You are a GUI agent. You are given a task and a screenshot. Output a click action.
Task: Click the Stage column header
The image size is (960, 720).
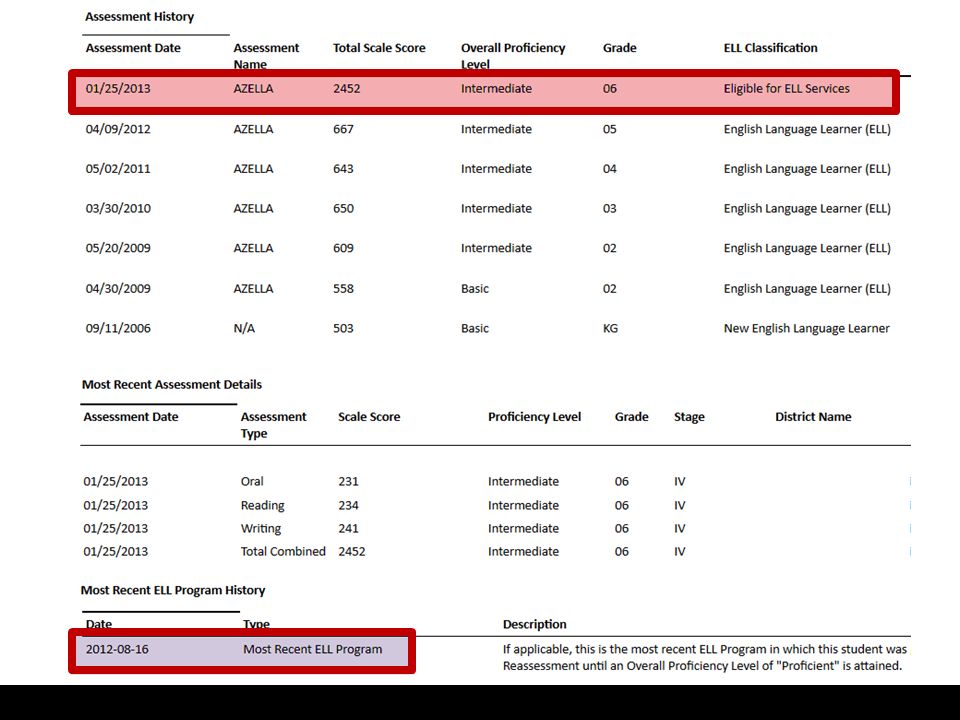tap(689, 418)
